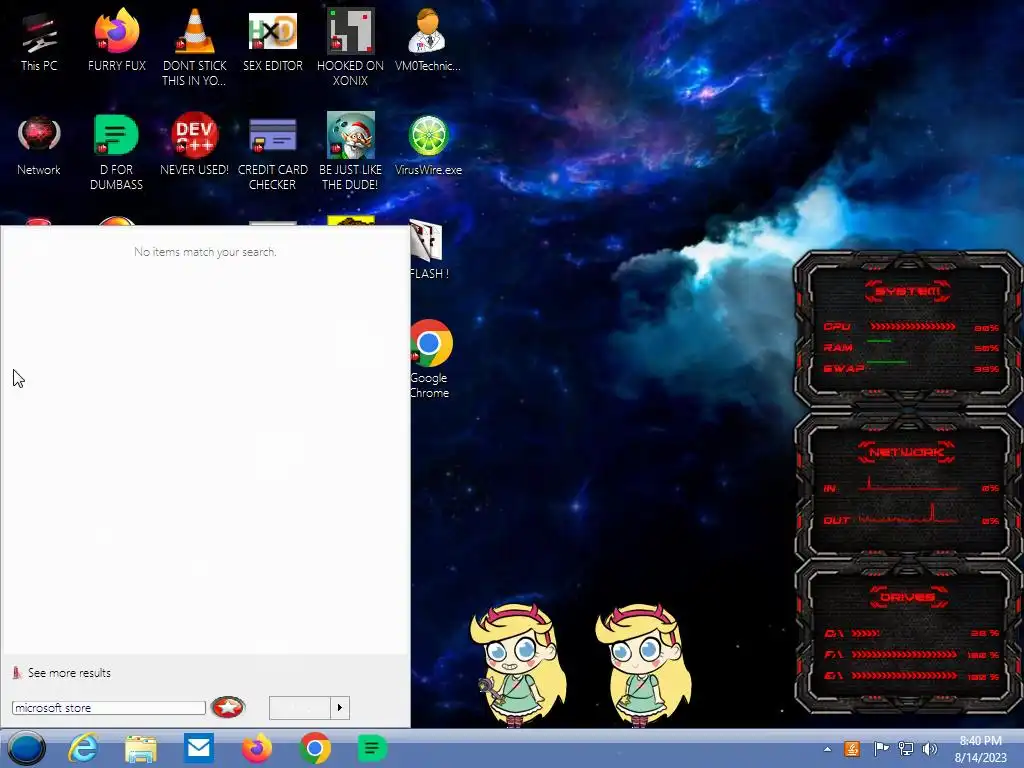The image size is (1024, 768).
Task: Open the FLASH ! cards desktop icon
Action: tap(428, 251)
